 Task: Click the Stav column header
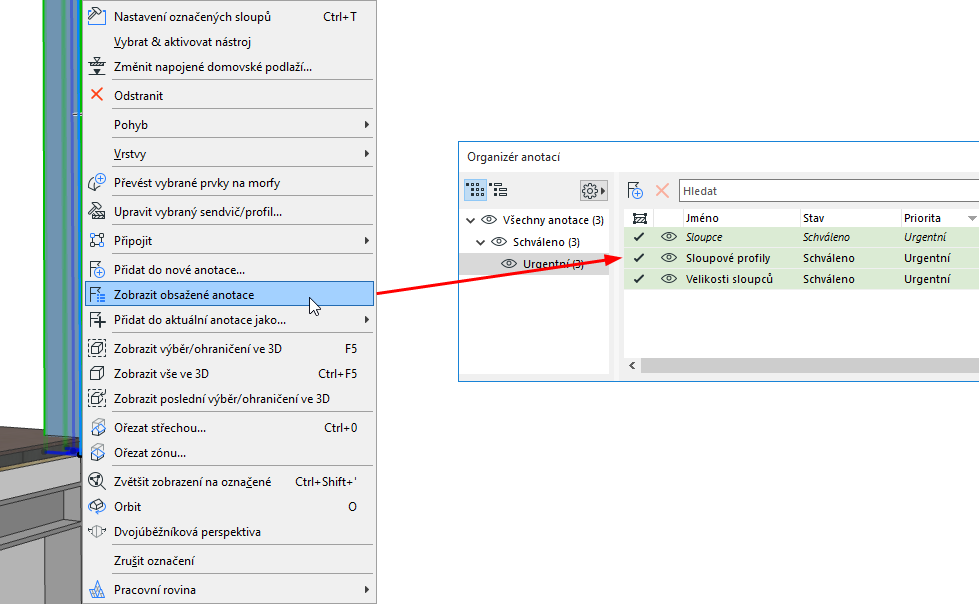pyautogui.click(x=850, y=218)
